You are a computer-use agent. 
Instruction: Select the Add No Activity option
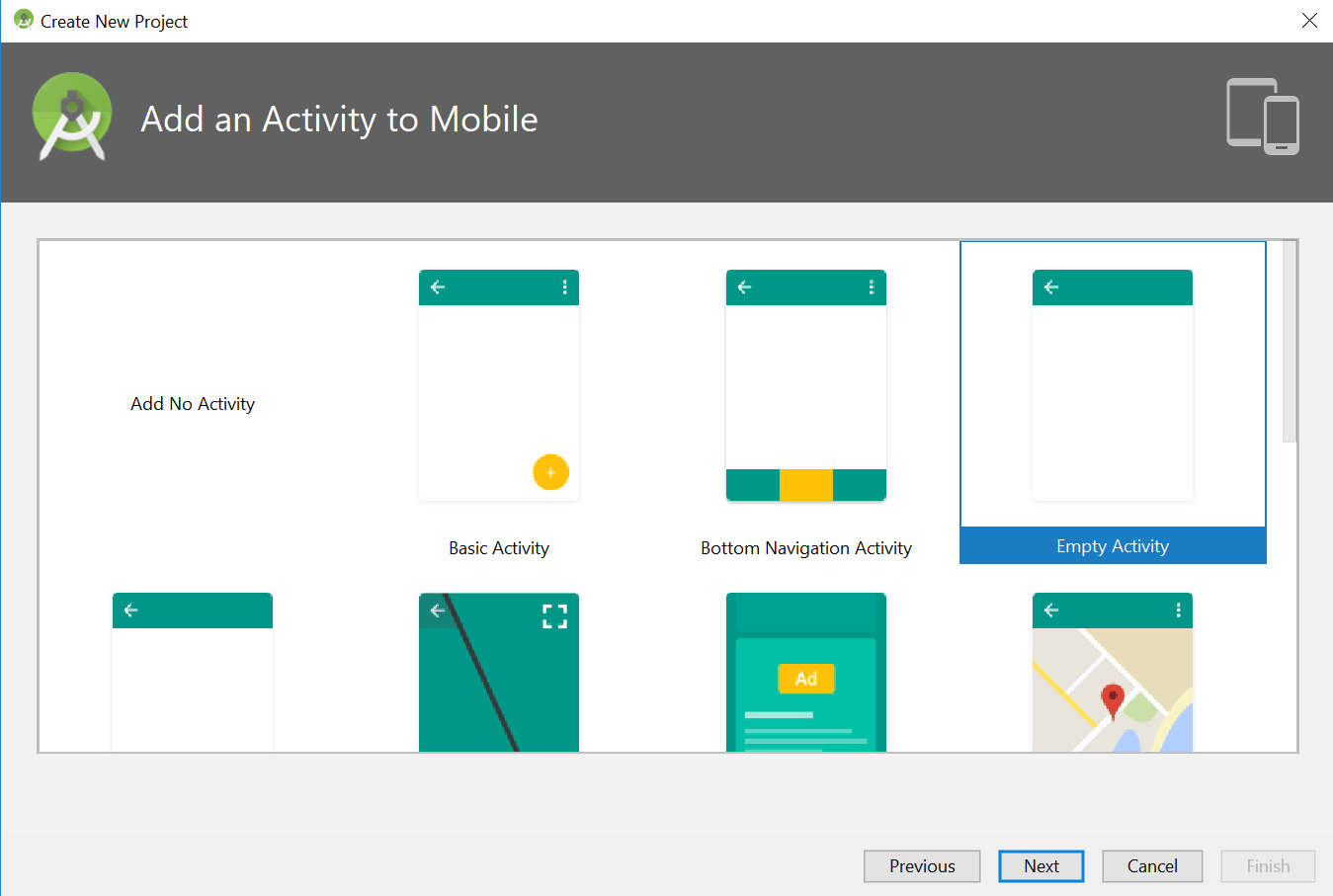coord(193,404)
